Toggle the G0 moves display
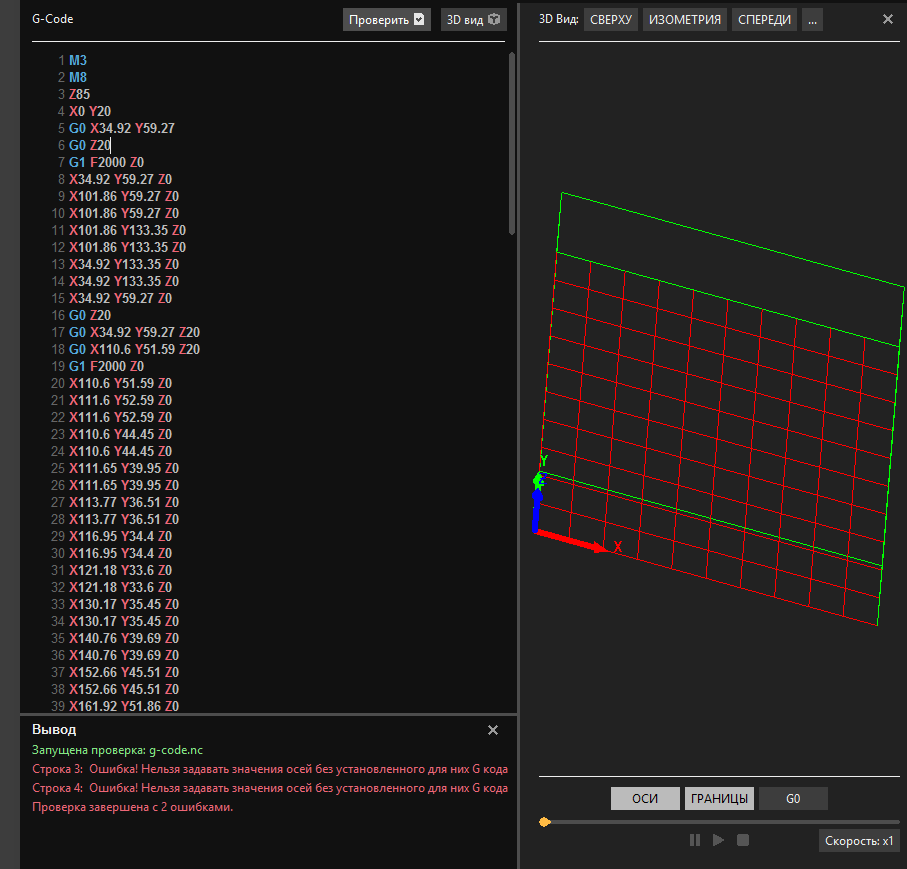The image size is (907, 869). pyautogui.click(x=793, y=798)
